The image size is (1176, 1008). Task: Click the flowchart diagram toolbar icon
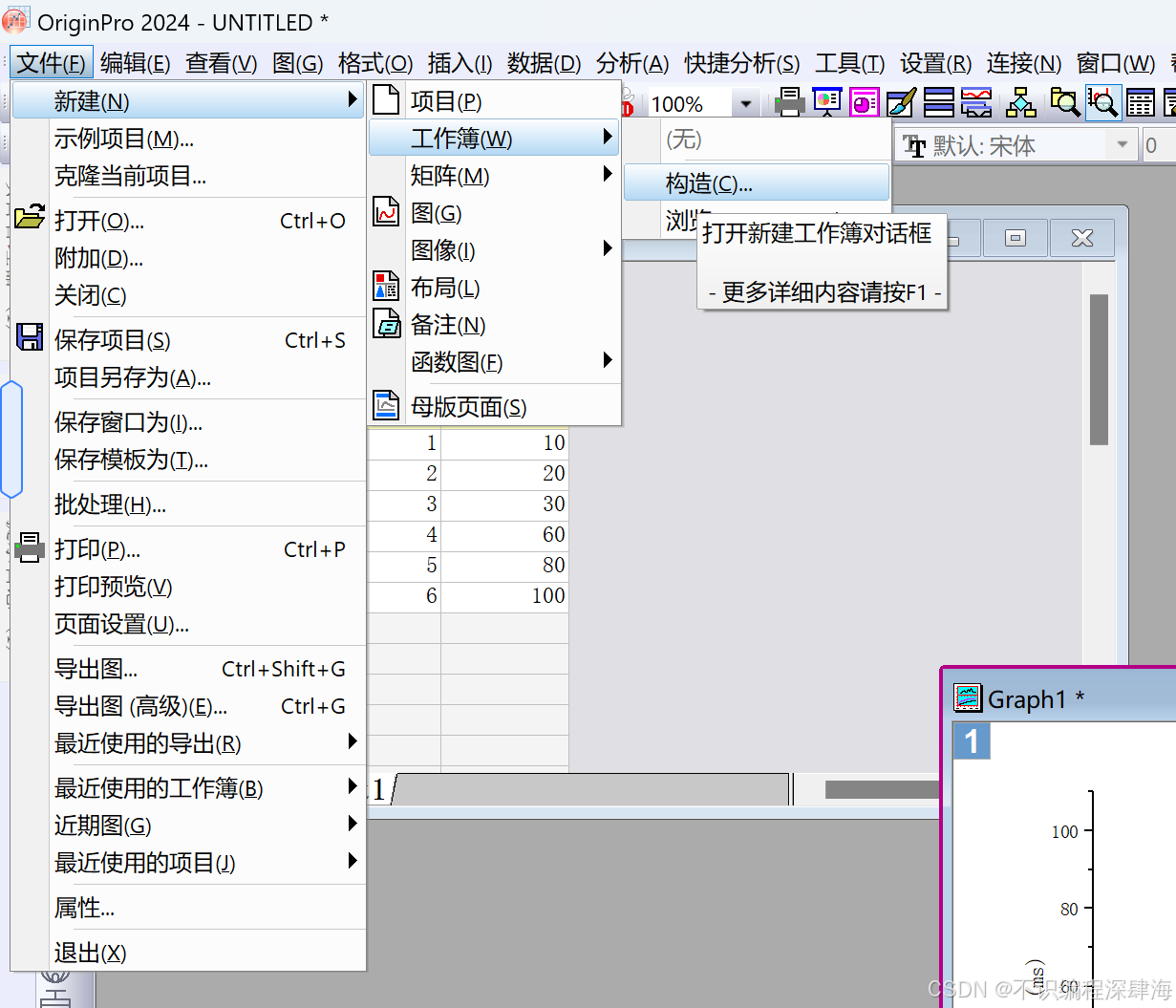point(1020,102)
